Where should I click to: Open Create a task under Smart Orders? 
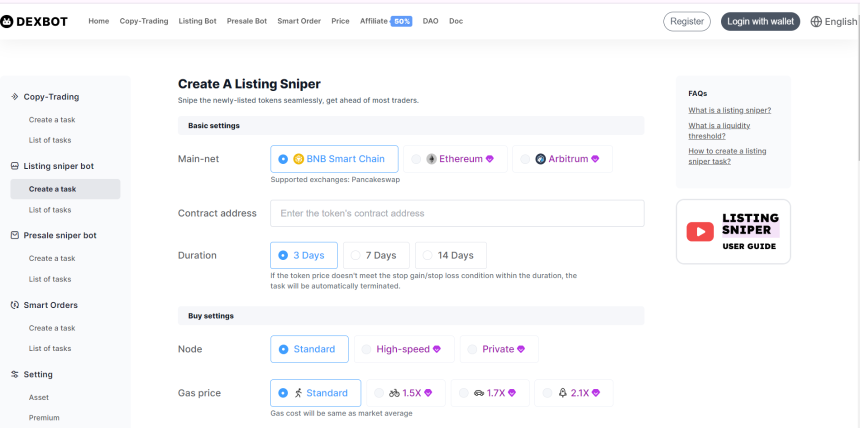click(52, 328)
